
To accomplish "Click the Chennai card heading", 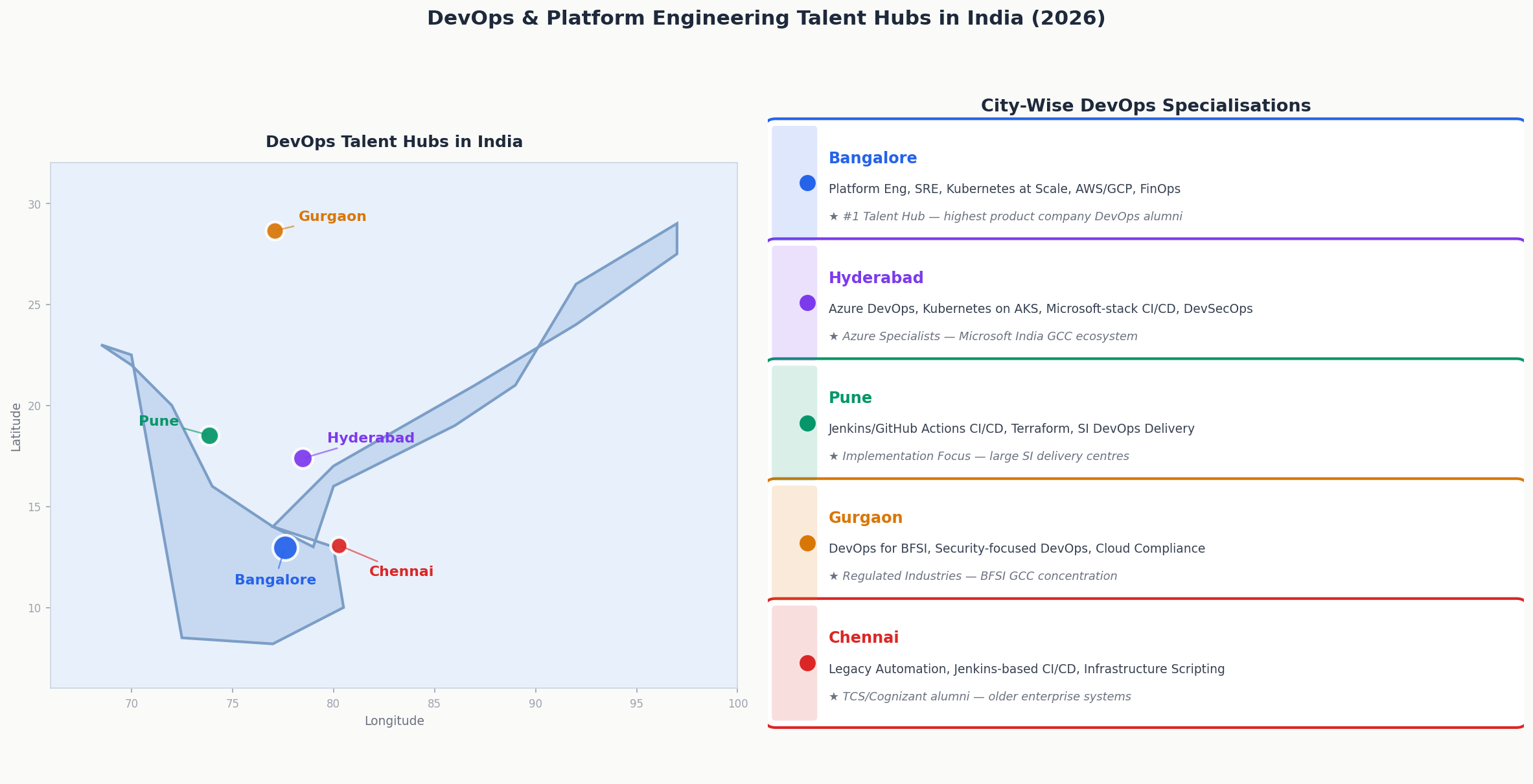I will coord(864,638).
